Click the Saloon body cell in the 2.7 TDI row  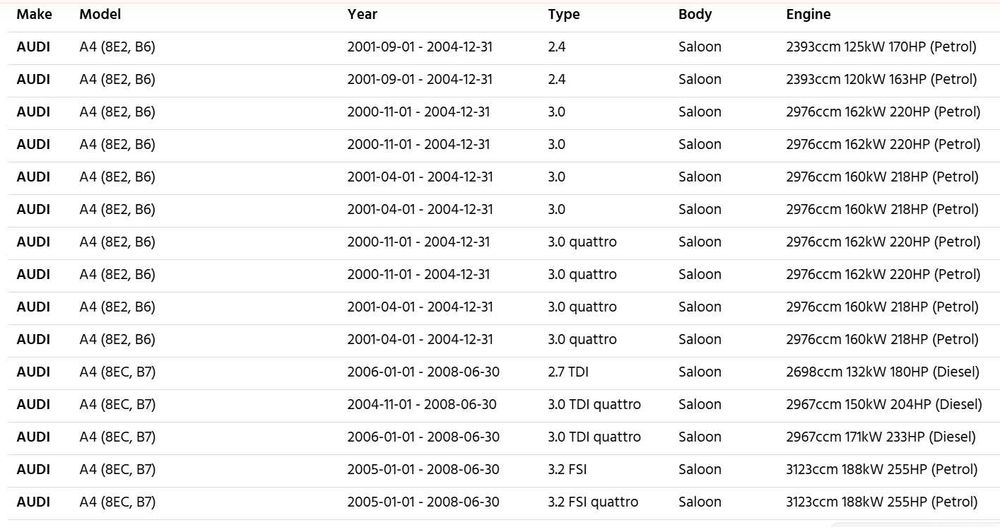pos(700,372)
